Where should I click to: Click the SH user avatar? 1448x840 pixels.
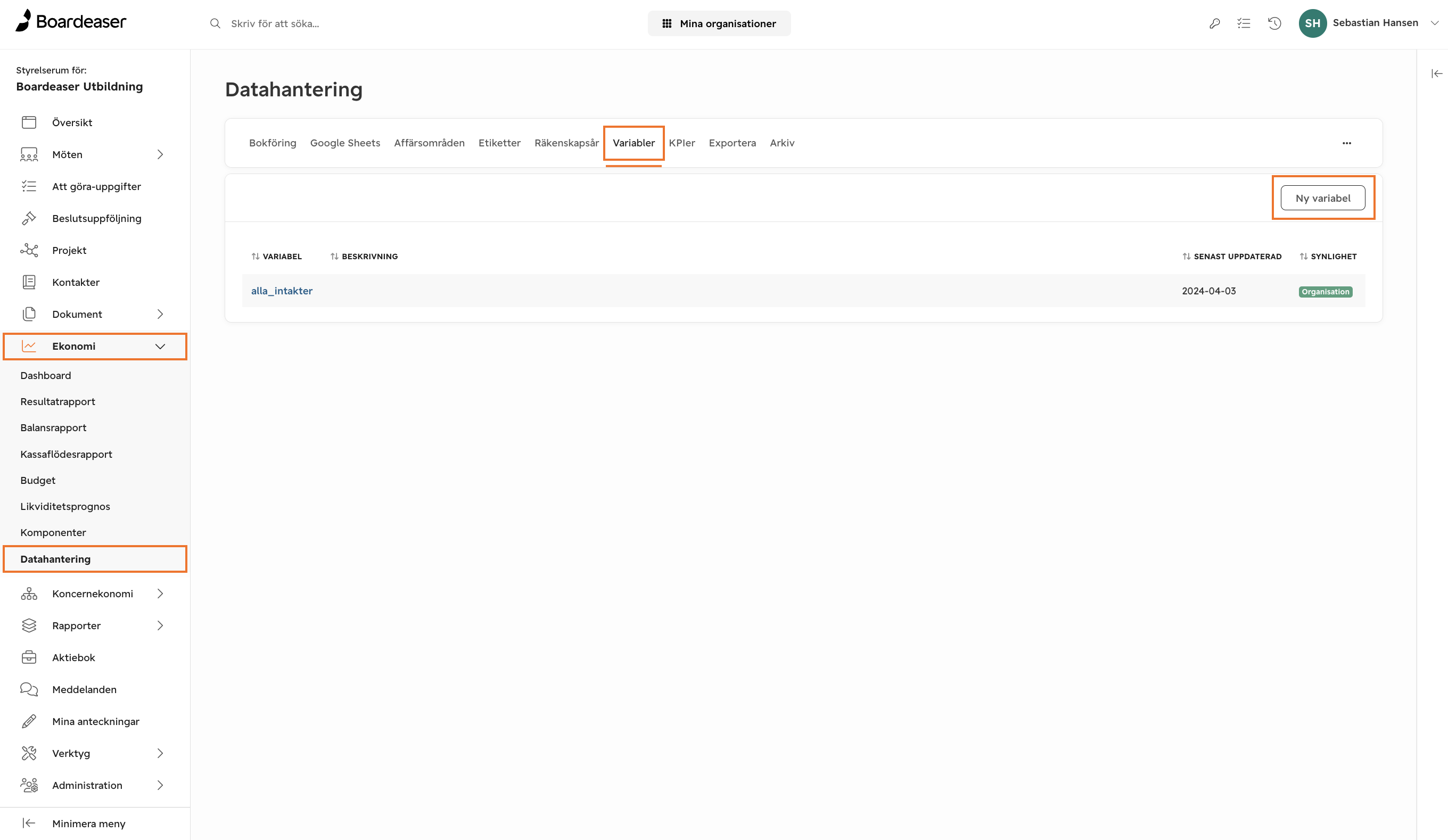(x=1312, y=23)
